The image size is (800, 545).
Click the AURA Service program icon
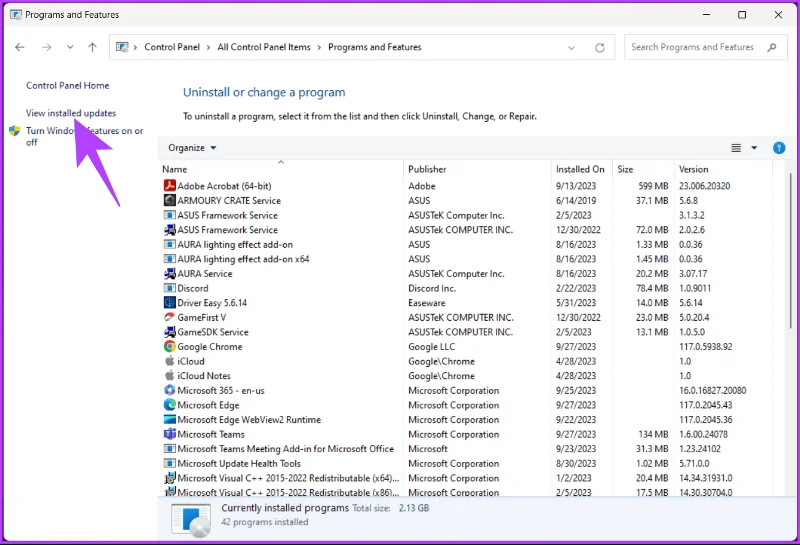point(169,274)
